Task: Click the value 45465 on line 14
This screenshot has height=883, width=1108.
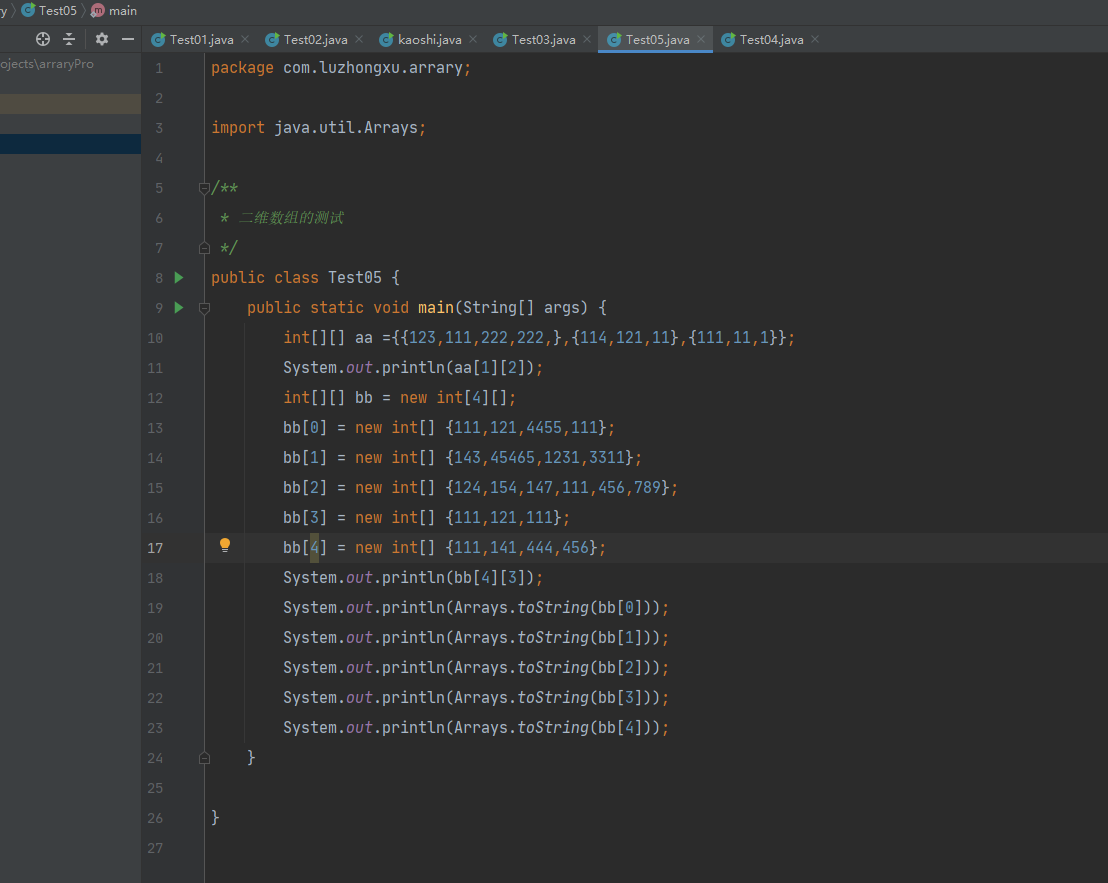Action: 513,458
